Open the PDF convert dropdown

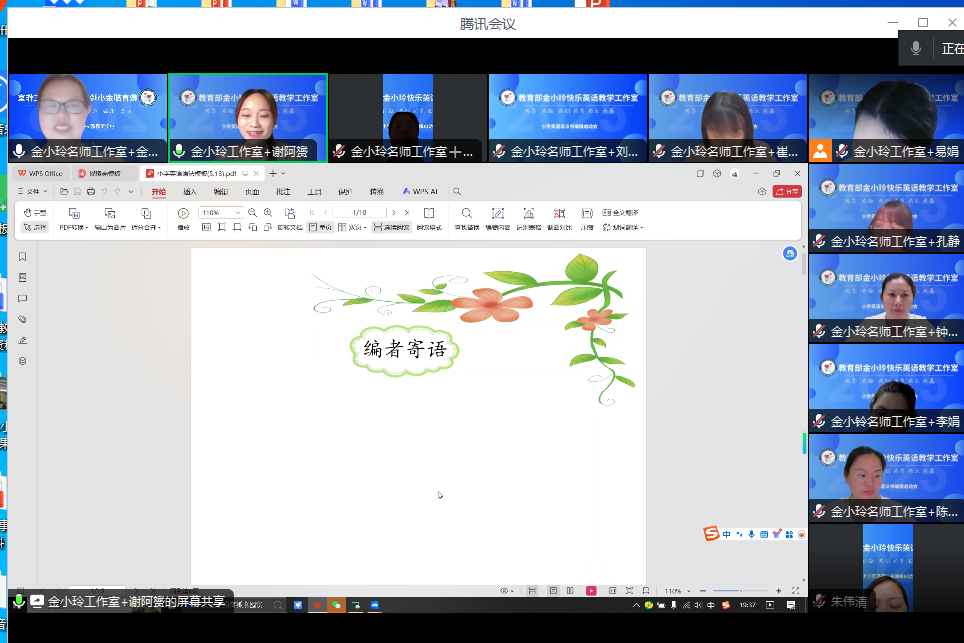(x=73, y=228)
